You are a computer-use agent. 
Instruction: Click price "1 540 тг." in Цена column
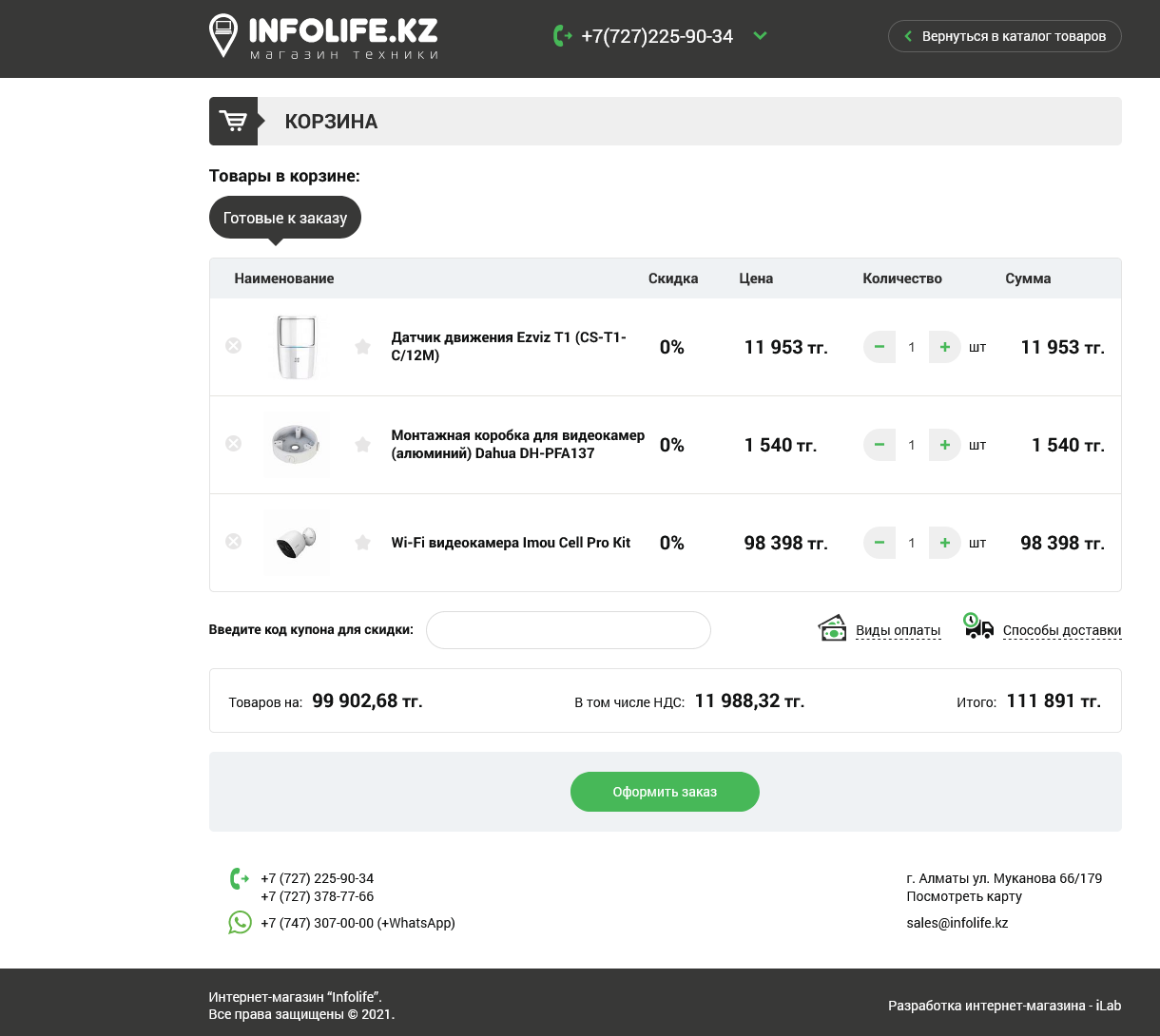point(781,445)
